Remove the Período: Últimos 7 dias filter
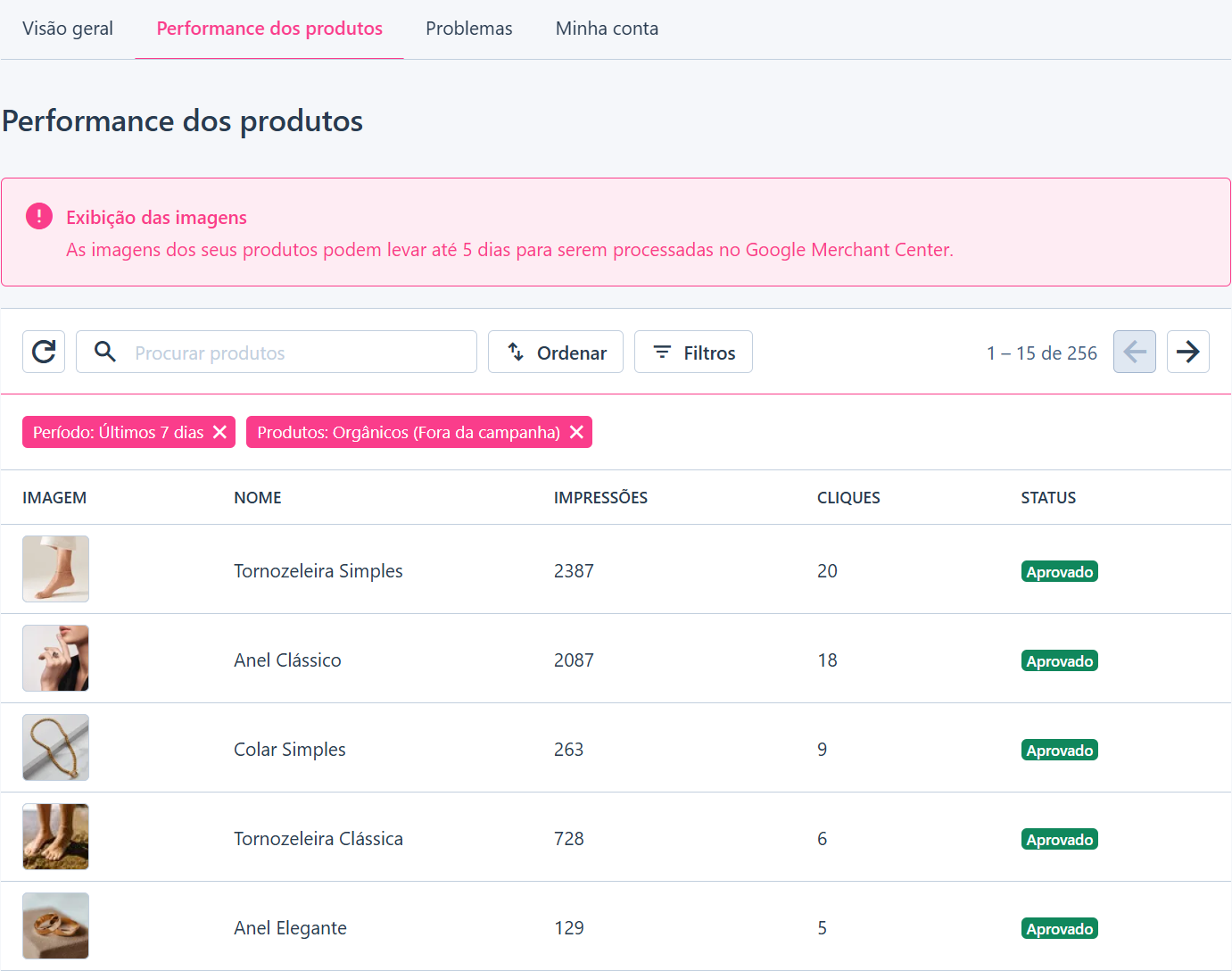The height and width of the screenshot is (971, 1232). click(220, 432)
